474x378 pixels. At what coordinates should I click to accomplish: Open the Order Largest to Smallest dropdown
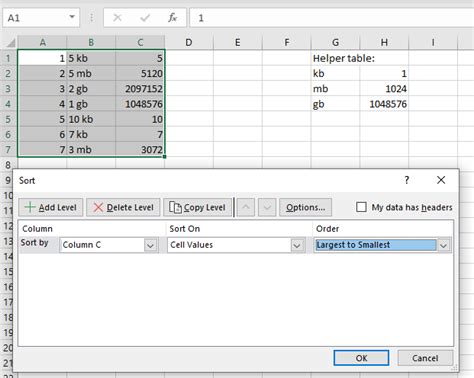coord(443,245)
